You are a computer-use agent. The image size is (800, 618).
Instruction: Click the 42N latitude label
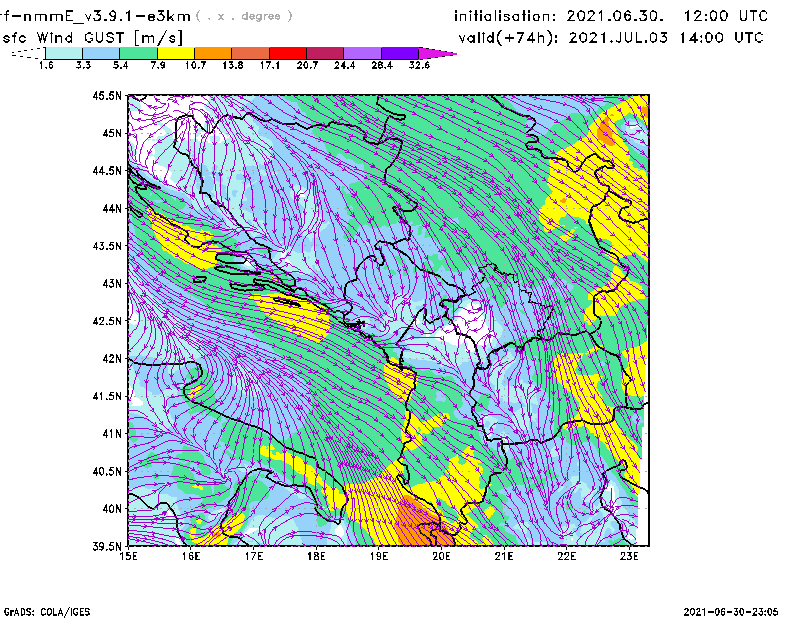tap(112, 359)
